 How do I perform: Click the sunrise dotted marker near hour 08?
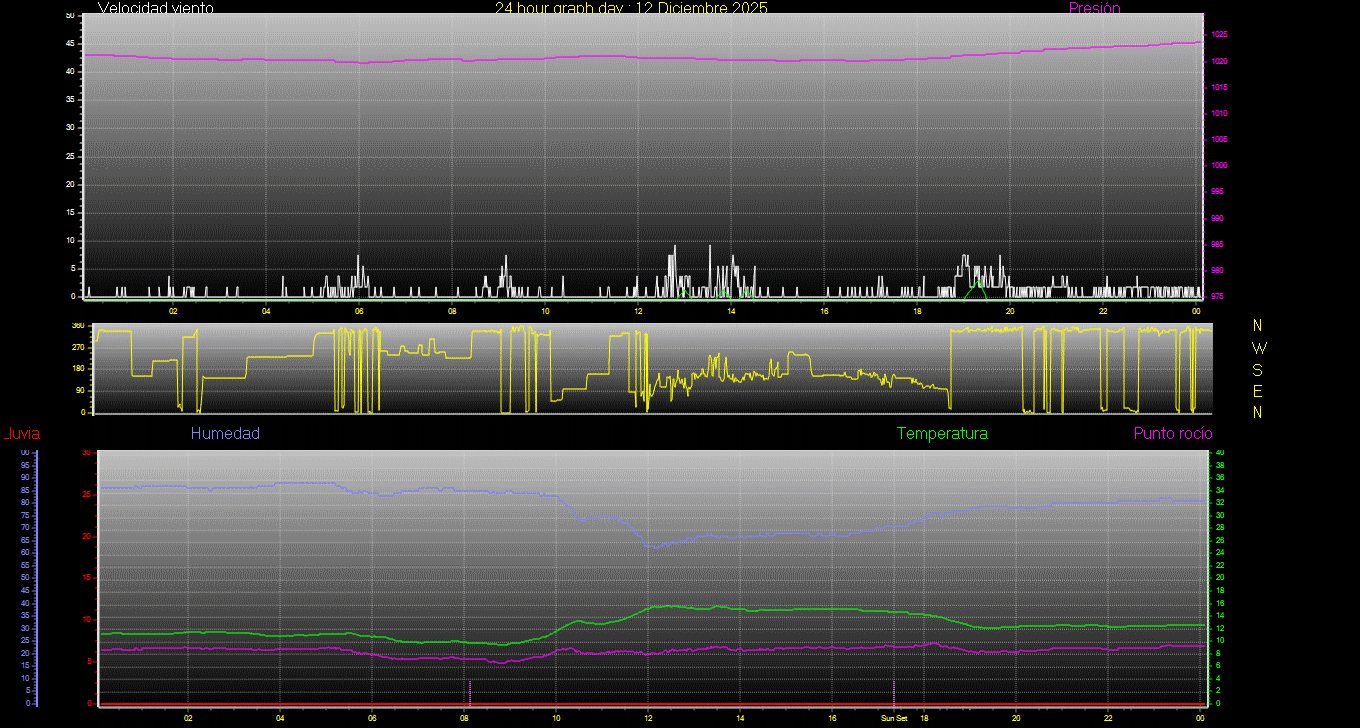tap(469, 691)
